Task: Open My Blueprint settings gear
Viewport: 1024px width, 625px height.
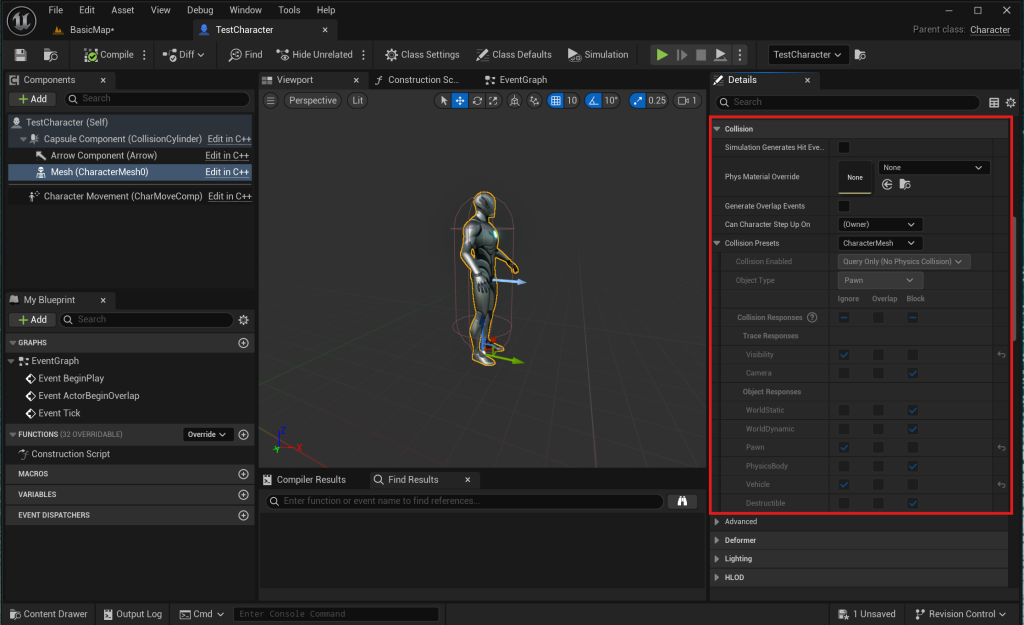Action: 244,320
